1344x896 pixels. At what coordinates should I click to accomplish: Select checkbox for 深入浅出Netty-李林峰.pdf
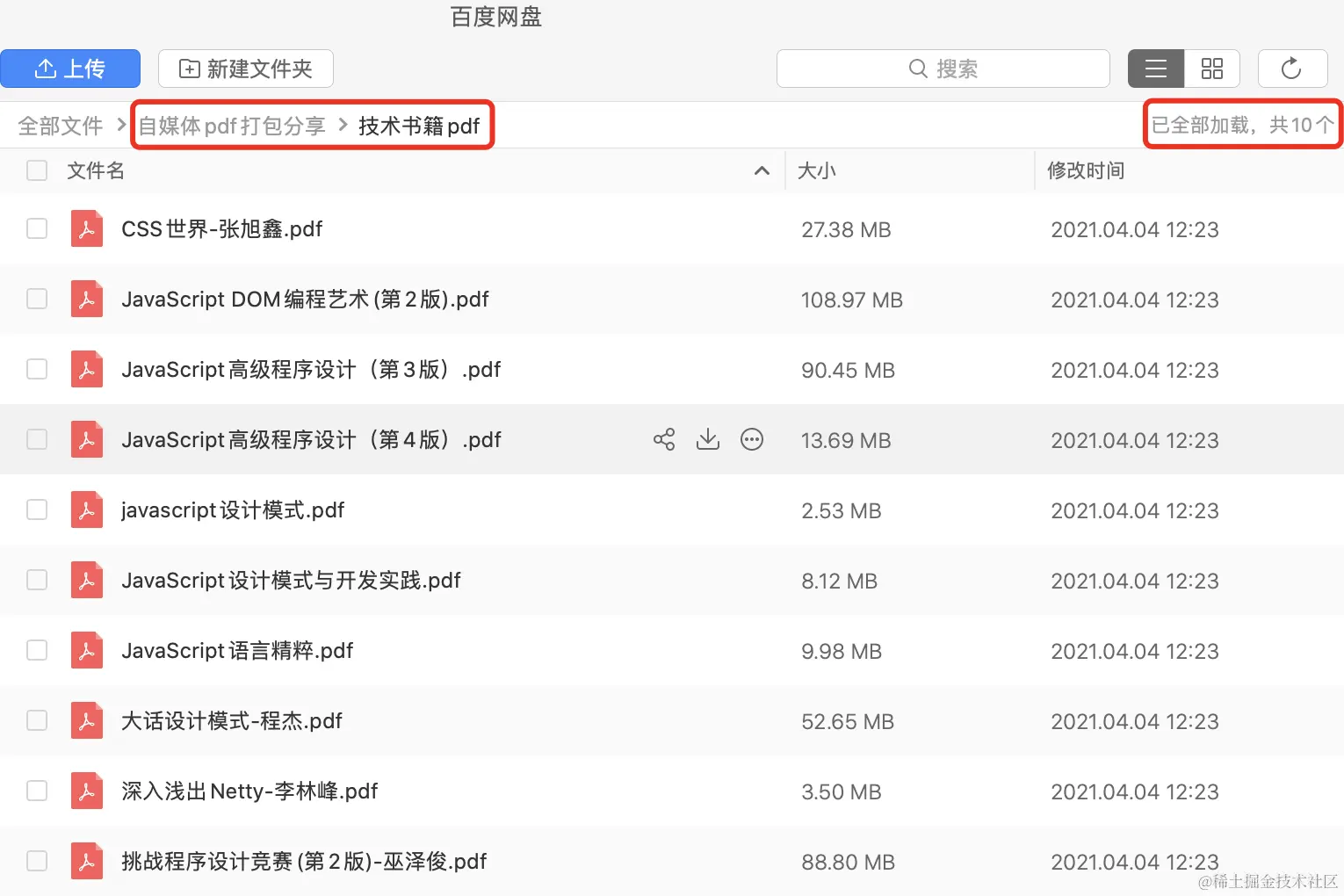(37, 791)
